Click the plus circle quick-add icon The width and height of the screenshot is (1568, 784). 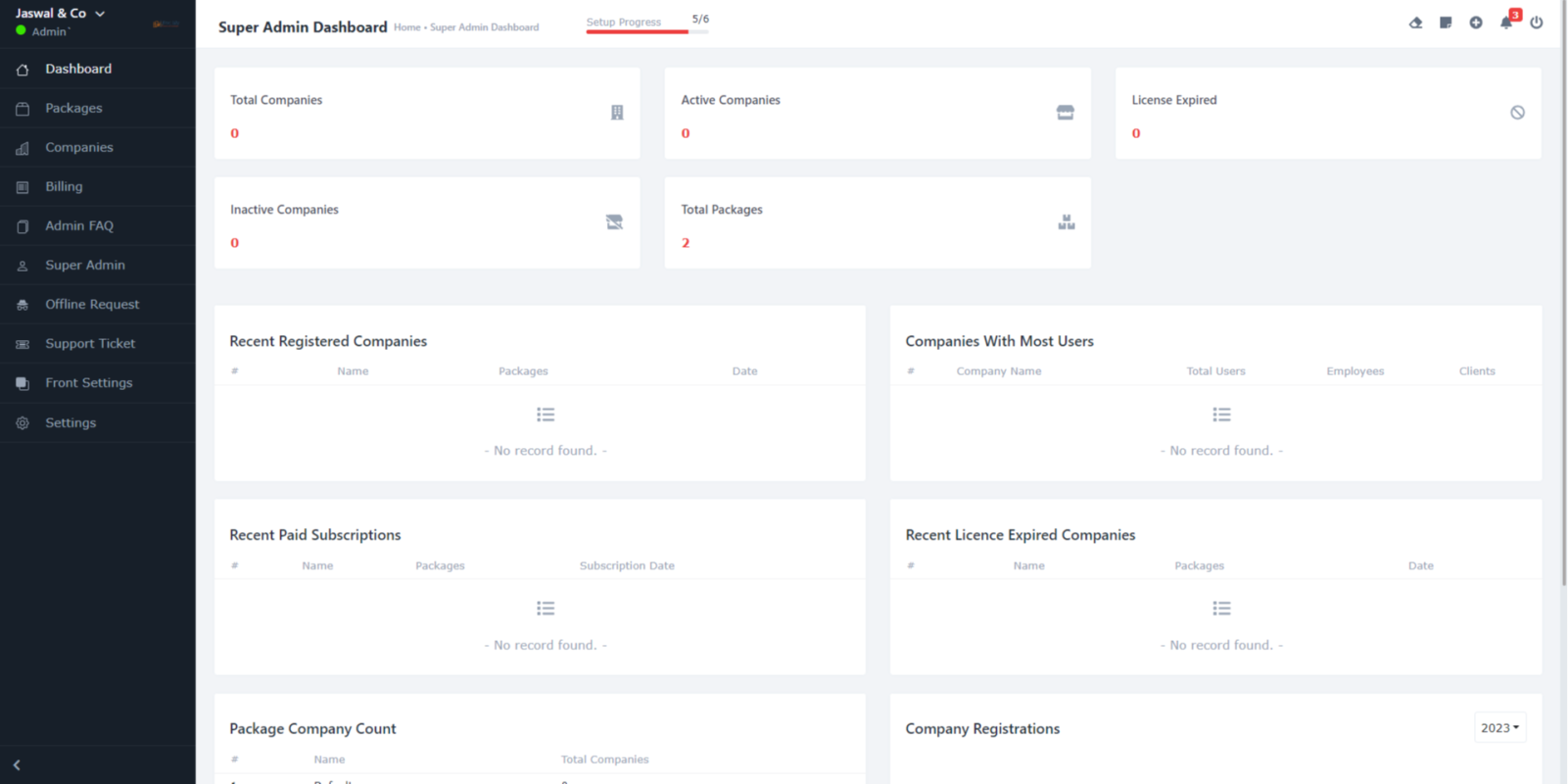(1476, 23)
